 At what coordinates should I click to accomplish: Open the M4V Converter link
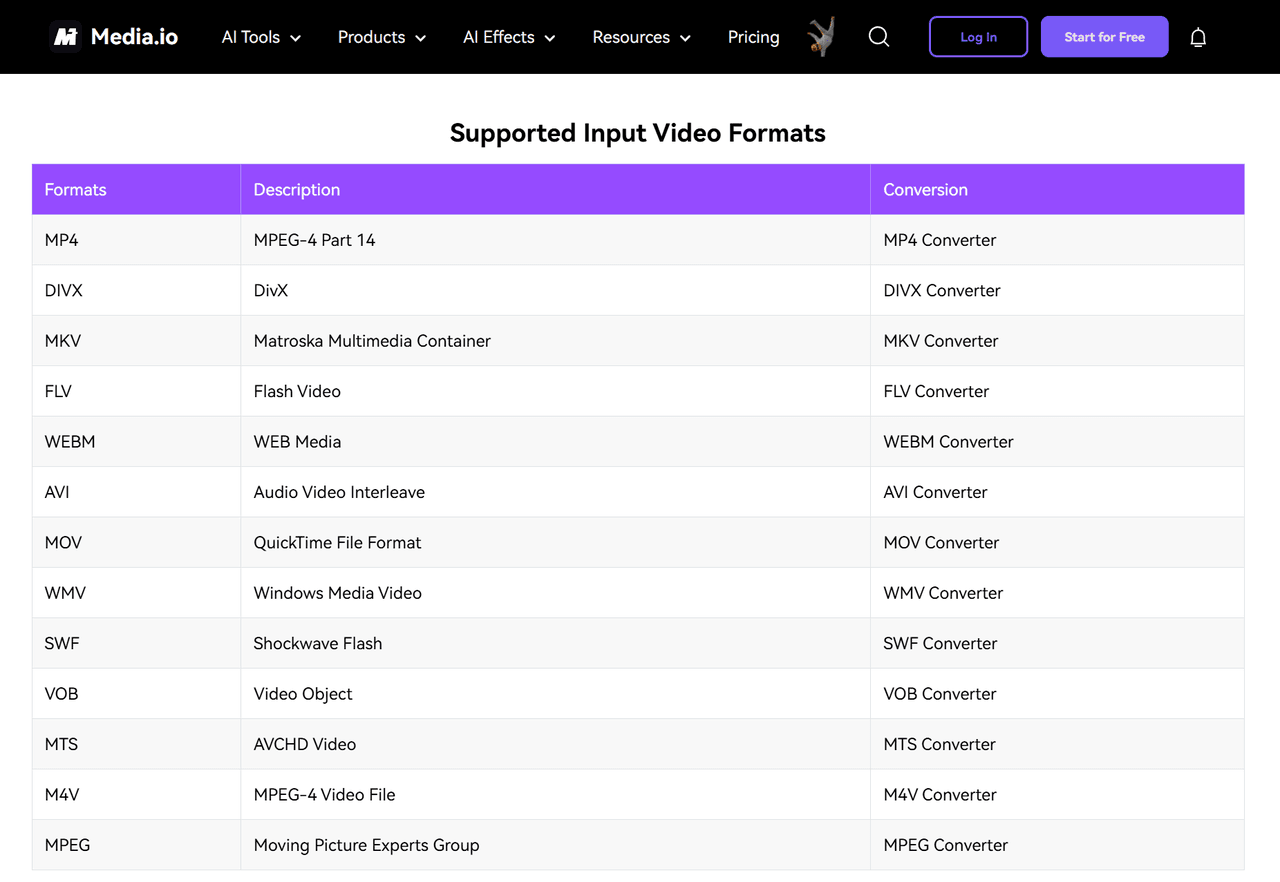940,795
